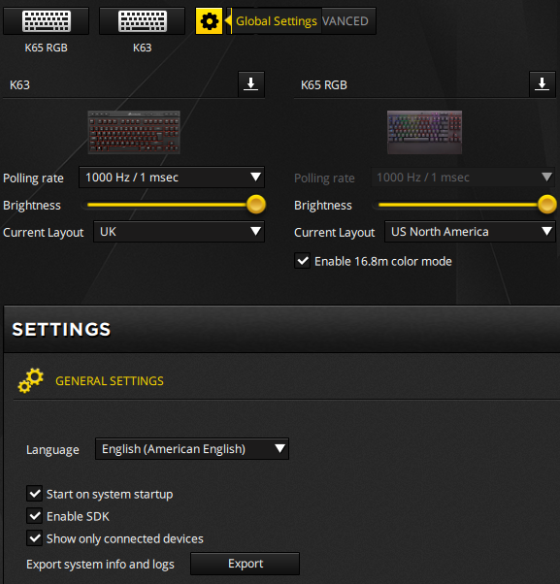Click the K65 RGB label under device icon
The width and height of the screenshot is (560, 584).
click(46, 48)
